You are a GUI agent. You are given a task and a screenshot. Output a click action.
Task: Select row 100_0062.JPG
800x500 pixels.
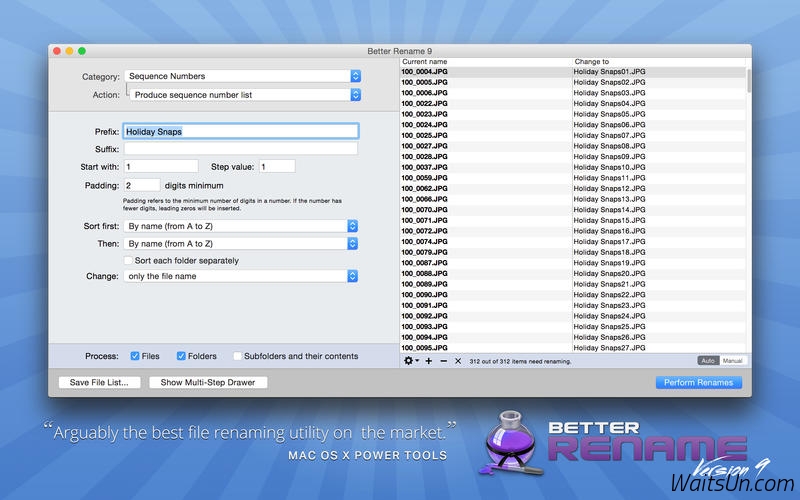pos(572,189)
